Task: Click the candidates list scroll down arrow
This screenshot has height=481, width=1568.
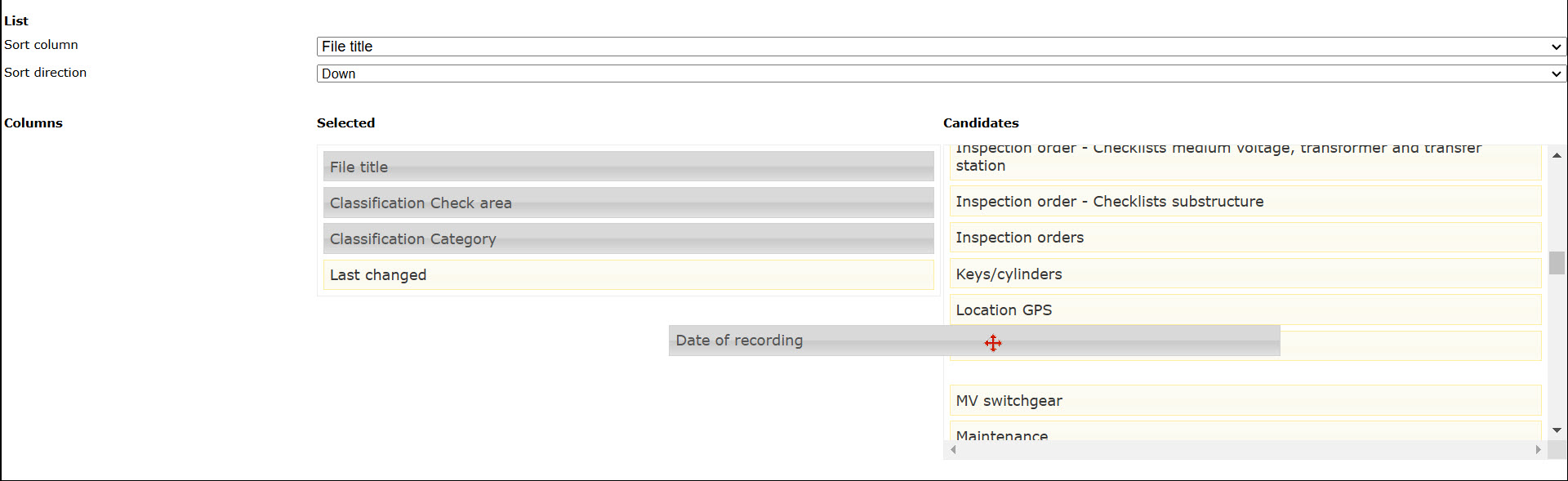Action: click(x=1557, y=430)
